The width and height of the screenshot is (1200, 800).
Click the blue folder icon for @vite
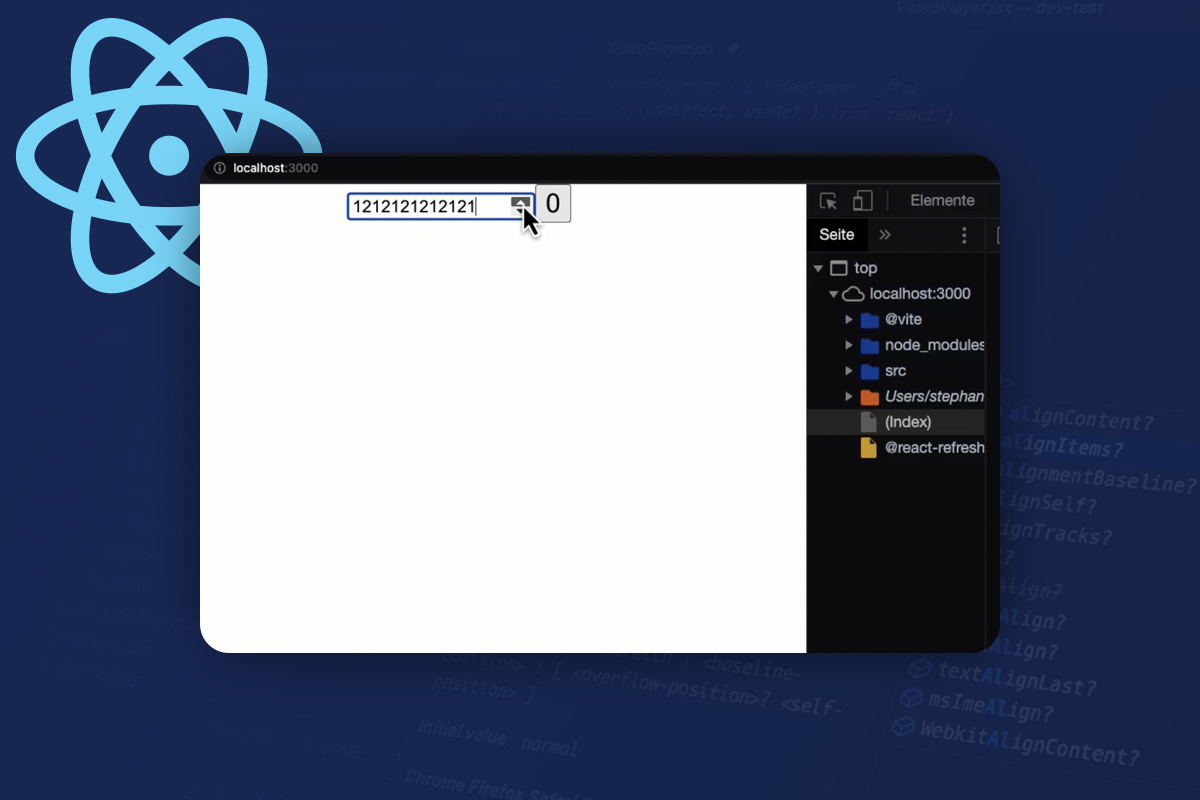pyautogui.click(x=869, y=320)
